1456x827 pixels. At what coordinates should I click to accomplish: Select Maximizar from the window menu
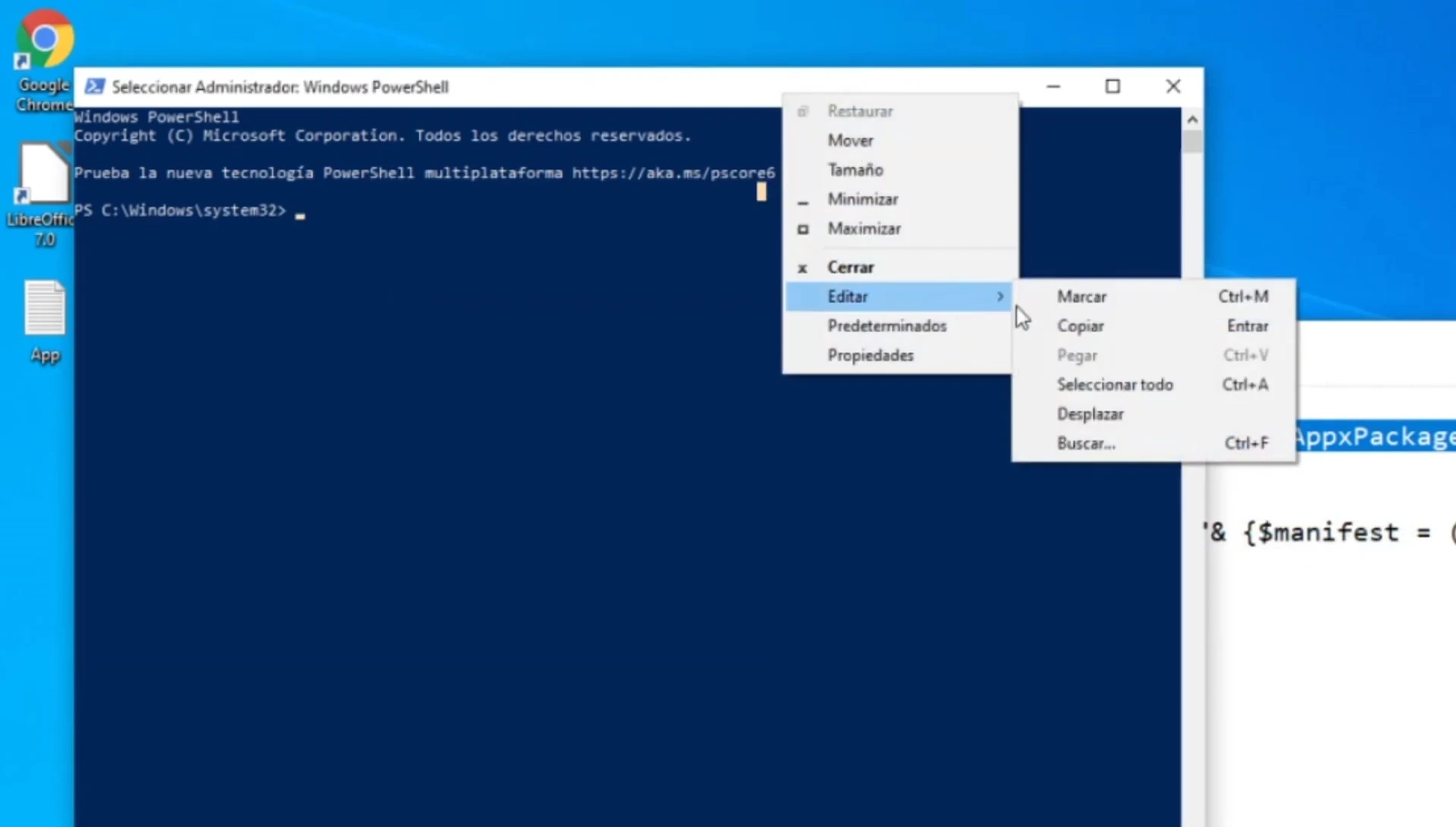[x=900, y=229]
